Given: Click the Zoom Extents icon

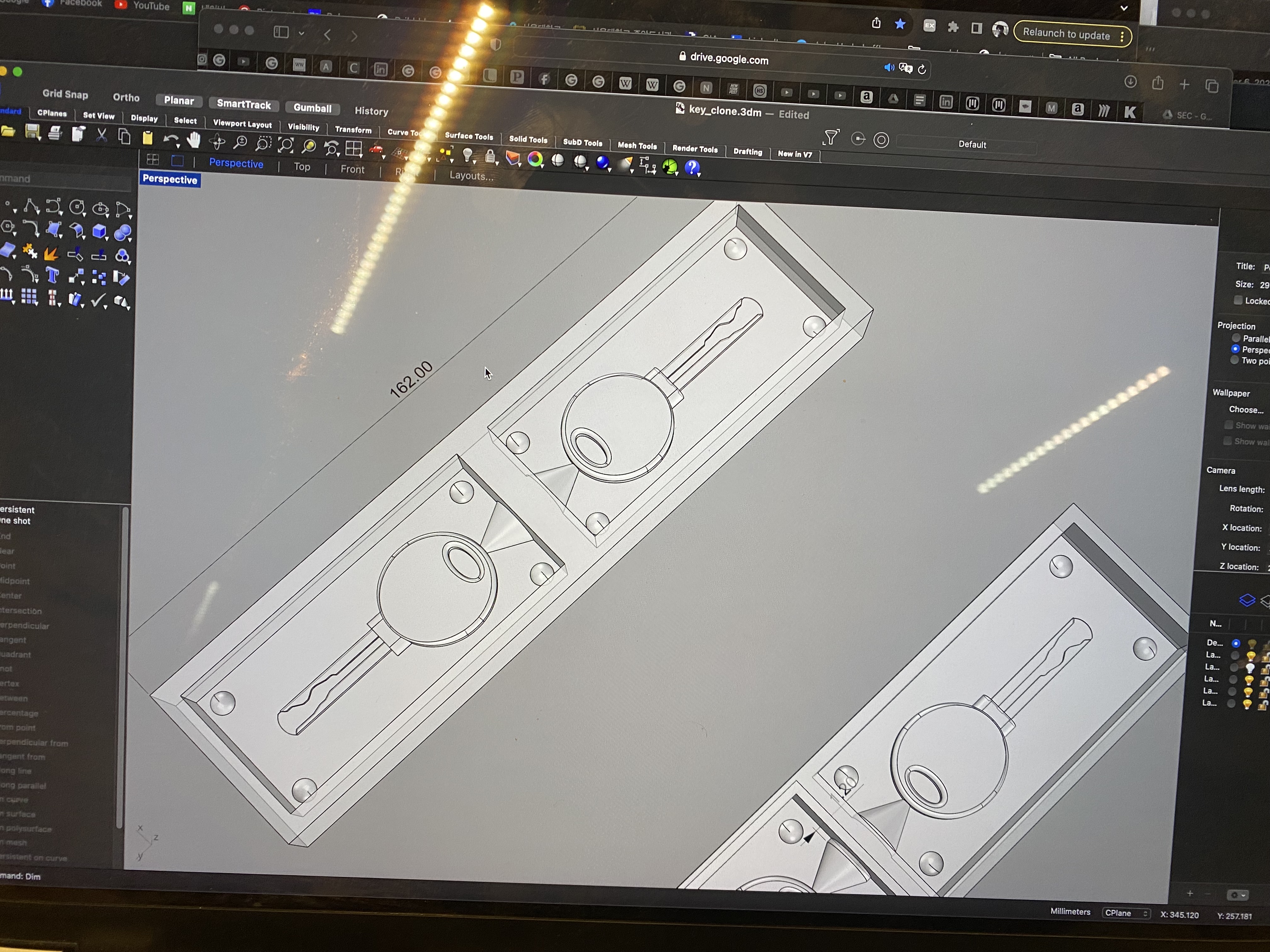Looking at the screenshot, I should [x=285, y=145].
